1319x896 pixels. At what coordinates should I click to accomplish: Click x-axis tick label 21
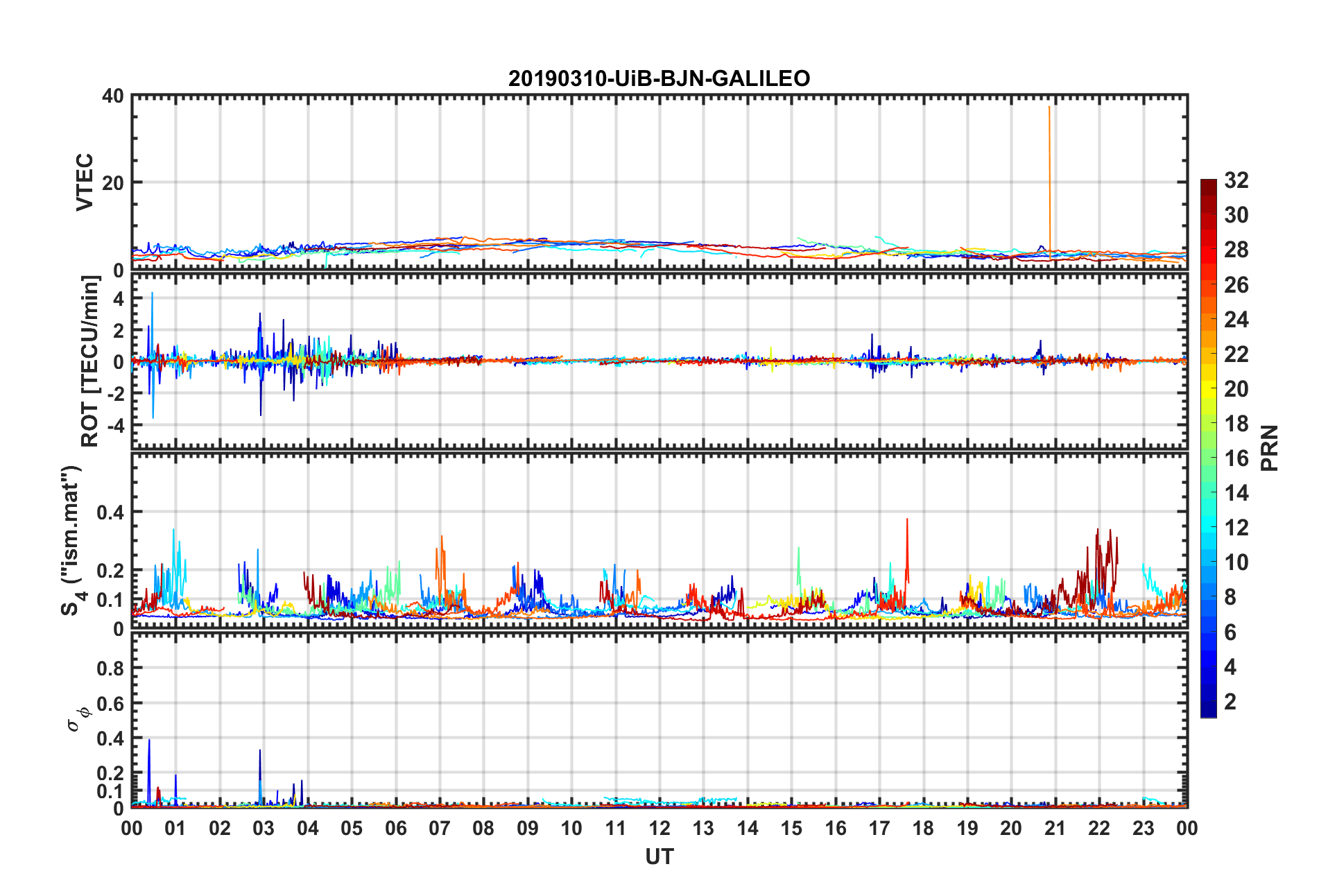pyautogui.click(x=1055, y=828)
